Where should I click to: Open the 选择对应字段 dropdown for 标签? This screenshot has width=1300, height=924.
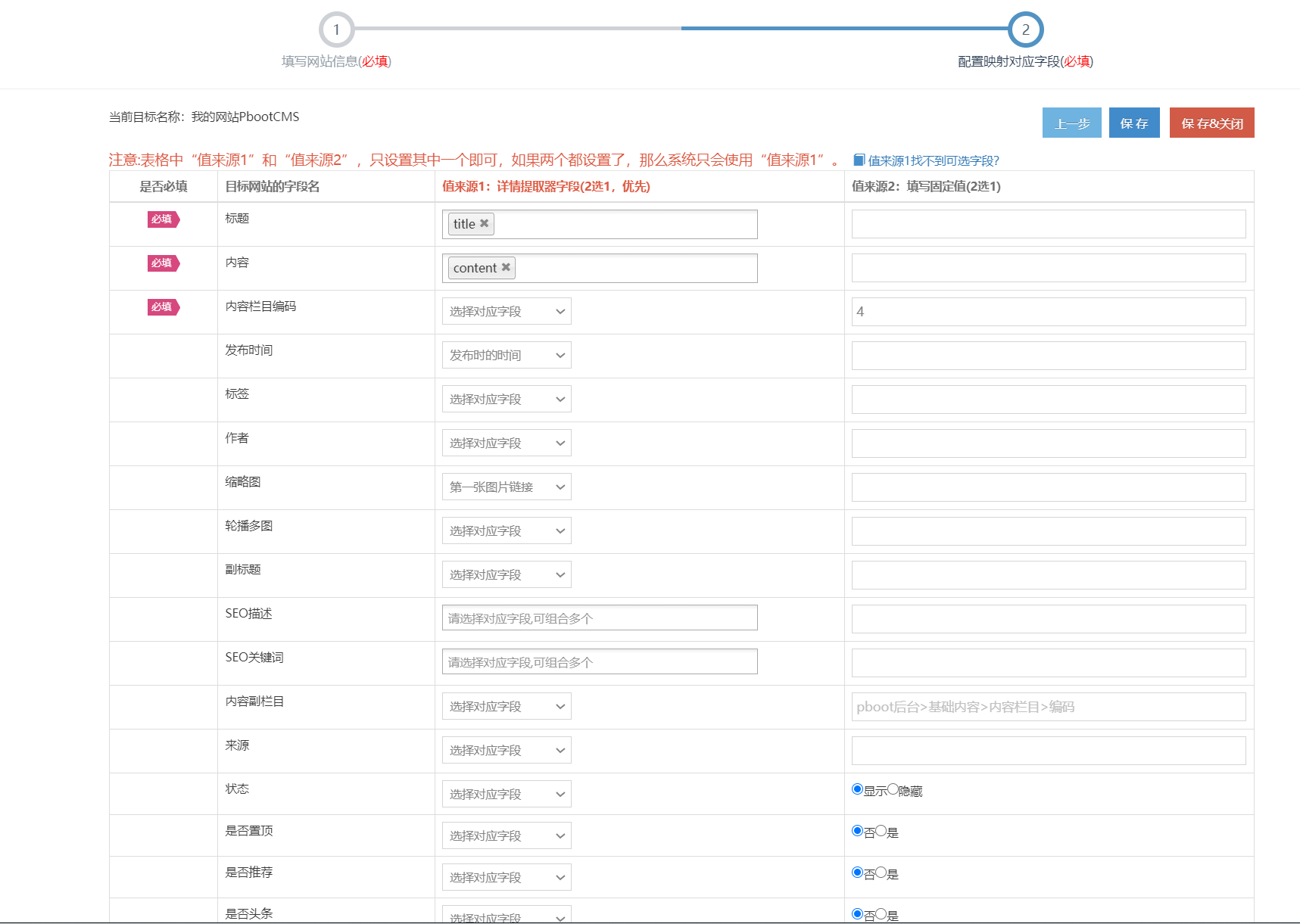pyautogui.click(x=506, y=398)
